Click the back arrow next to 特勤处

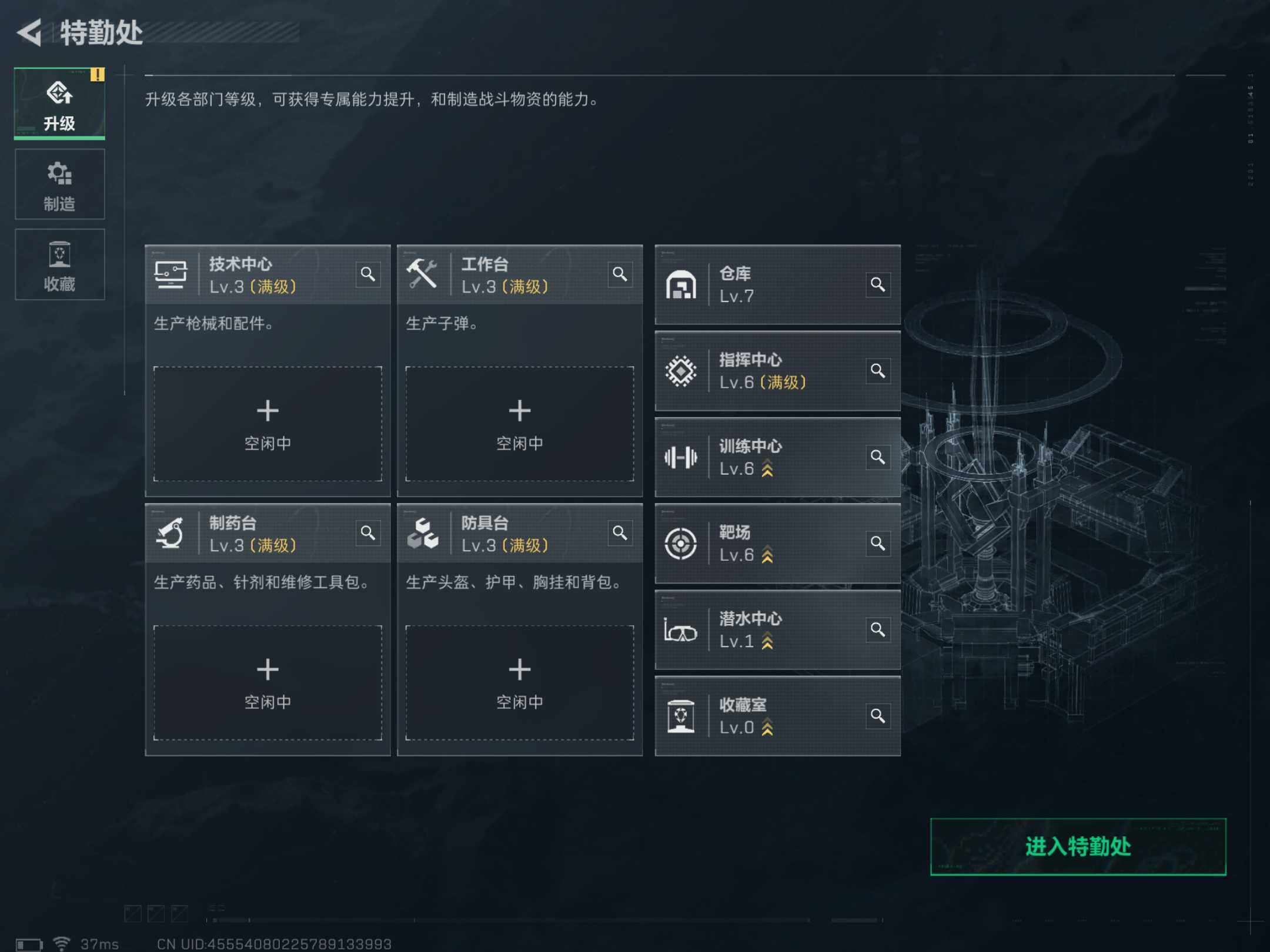[29, 32]
